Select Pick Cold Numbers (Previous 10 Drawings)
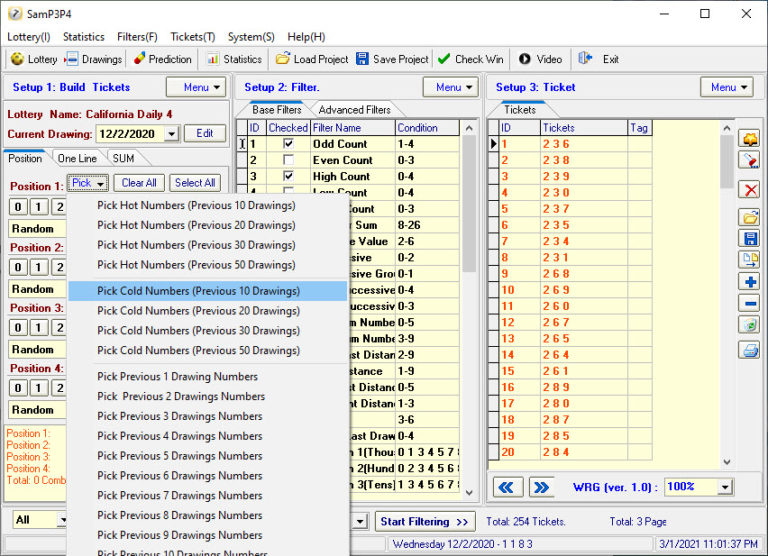The width and height of the screenshot is (768, 556). [x=208, y=291]
